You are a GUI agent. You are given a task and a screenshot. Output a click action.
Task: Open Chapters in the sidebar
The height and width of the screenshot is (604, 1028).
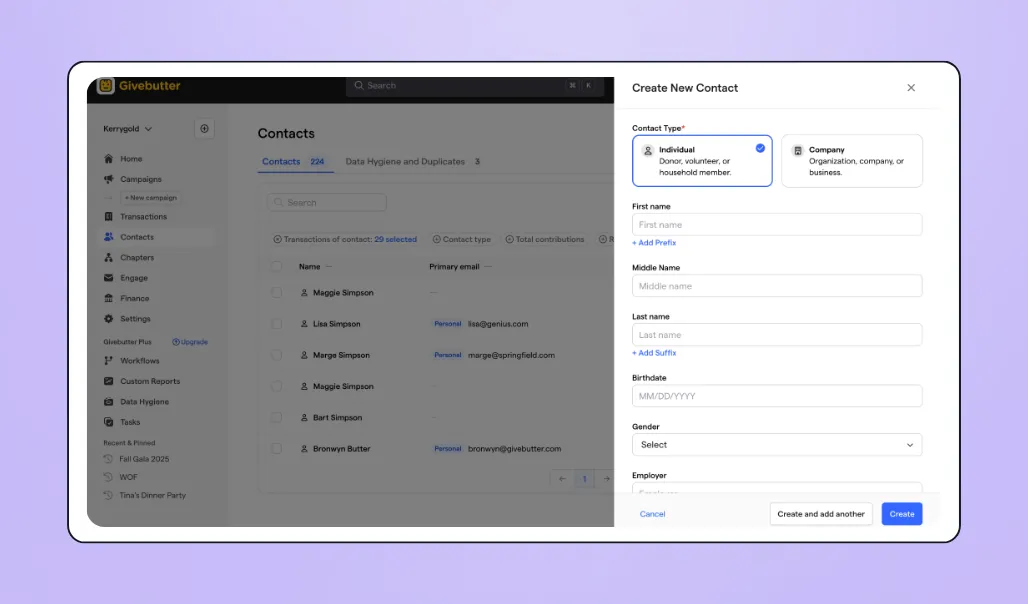(x=136, y=258)
